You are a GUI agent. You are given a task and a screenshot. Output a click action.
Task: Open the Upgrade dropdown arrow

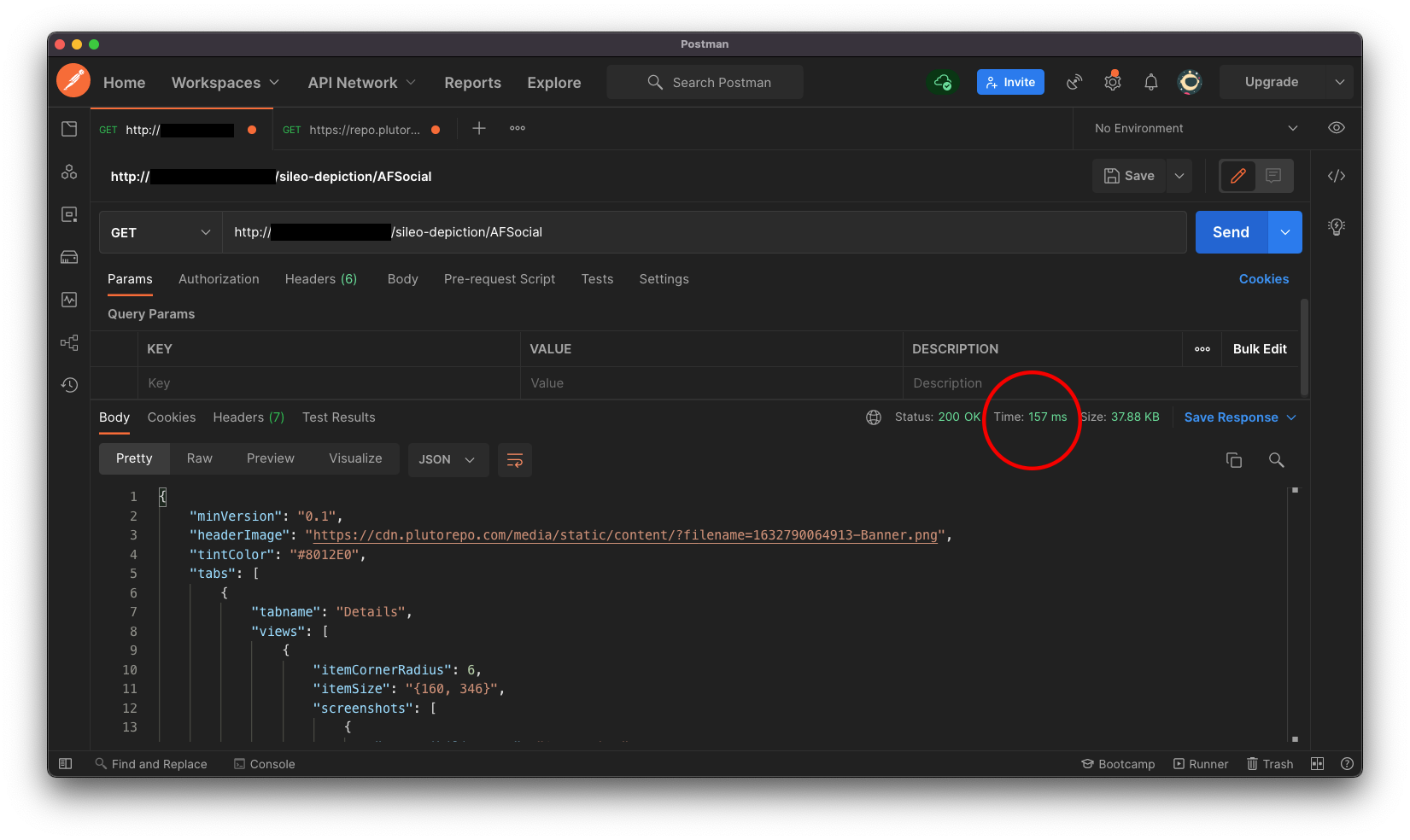pyautogui.click(x=1340, y=82)
